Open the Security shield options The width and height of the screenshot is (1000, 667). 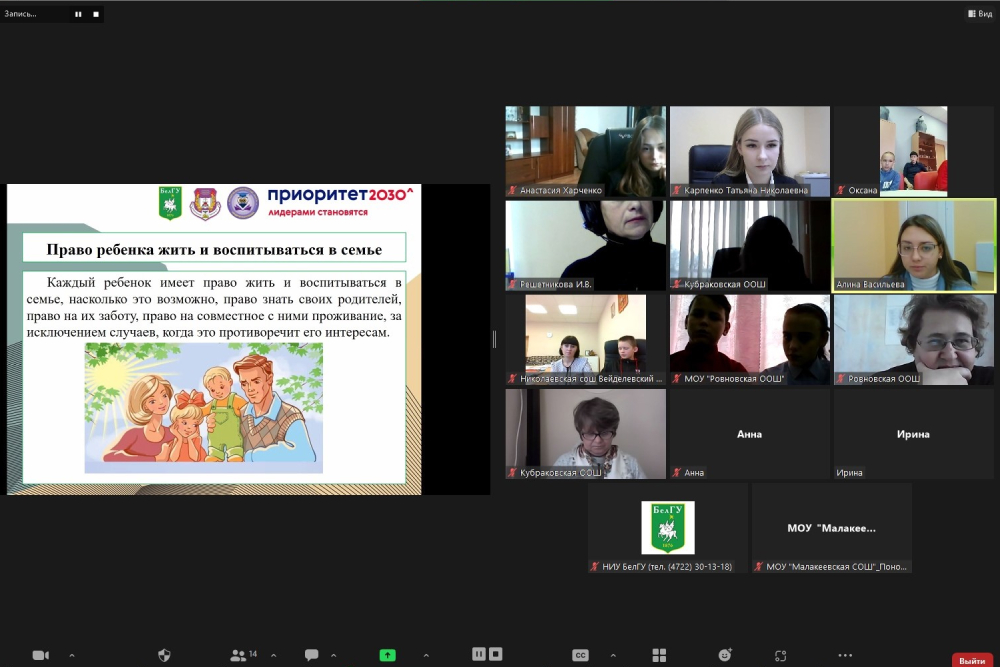pyautogui.click(x=164, y=655)
